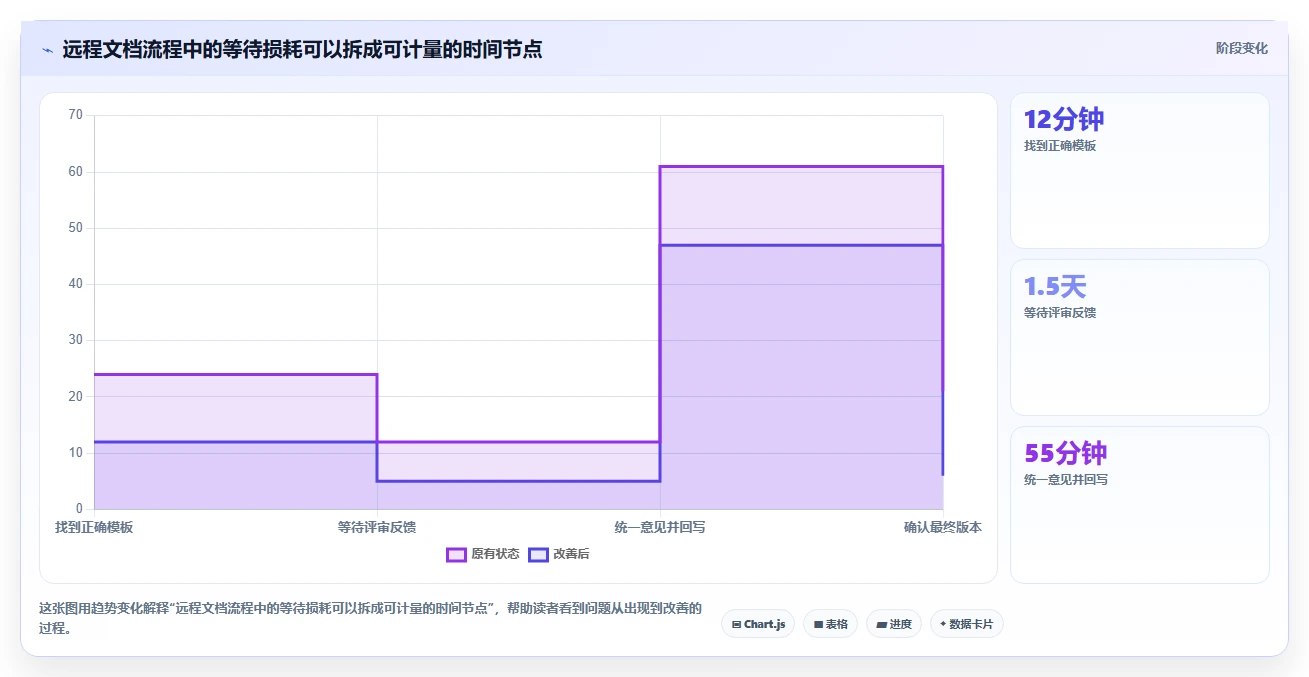The height and width of the screenshot is (677, 1309).
Task: Click y-axis value 10
Action: pyautogui.click(x=75, y=453)
